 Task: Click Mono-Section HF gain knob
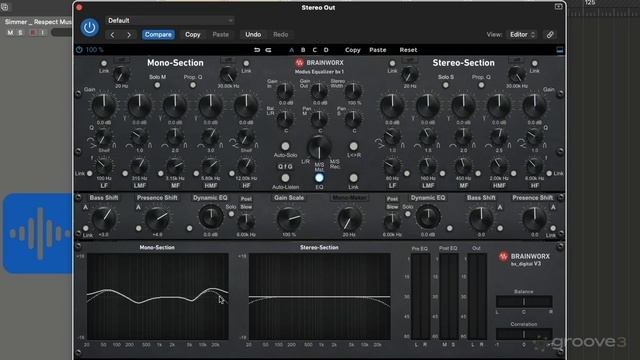click(246, 106)
